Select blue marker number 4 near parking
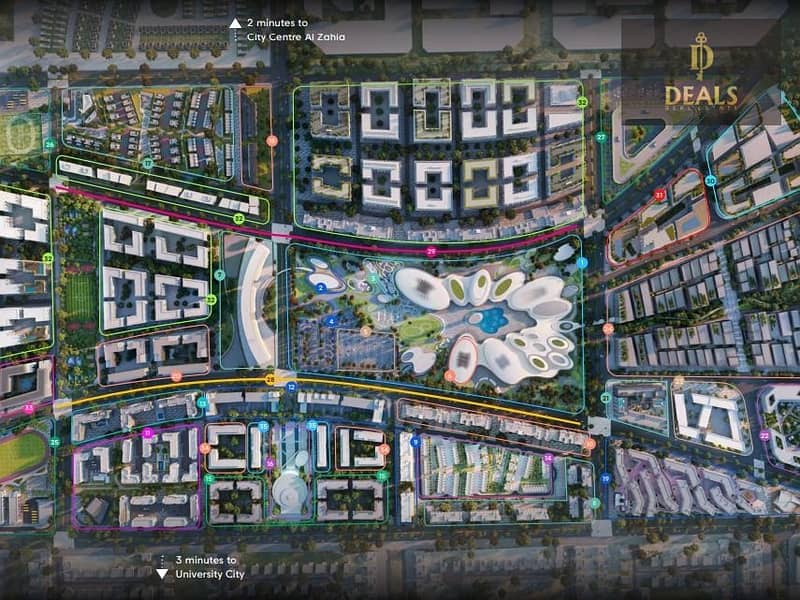 pos(331,321)
